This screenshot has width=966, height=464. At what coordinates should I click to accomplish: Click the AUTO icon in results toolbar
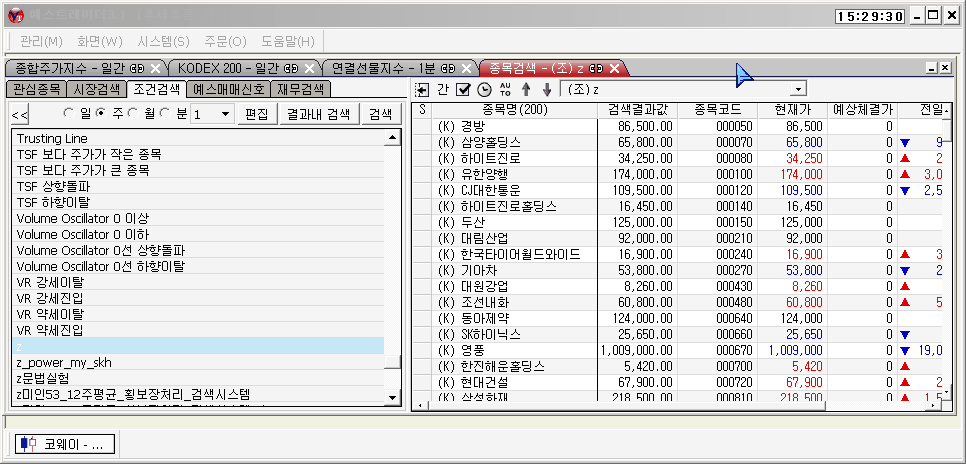pyautogui.click(x=503, y=90)
